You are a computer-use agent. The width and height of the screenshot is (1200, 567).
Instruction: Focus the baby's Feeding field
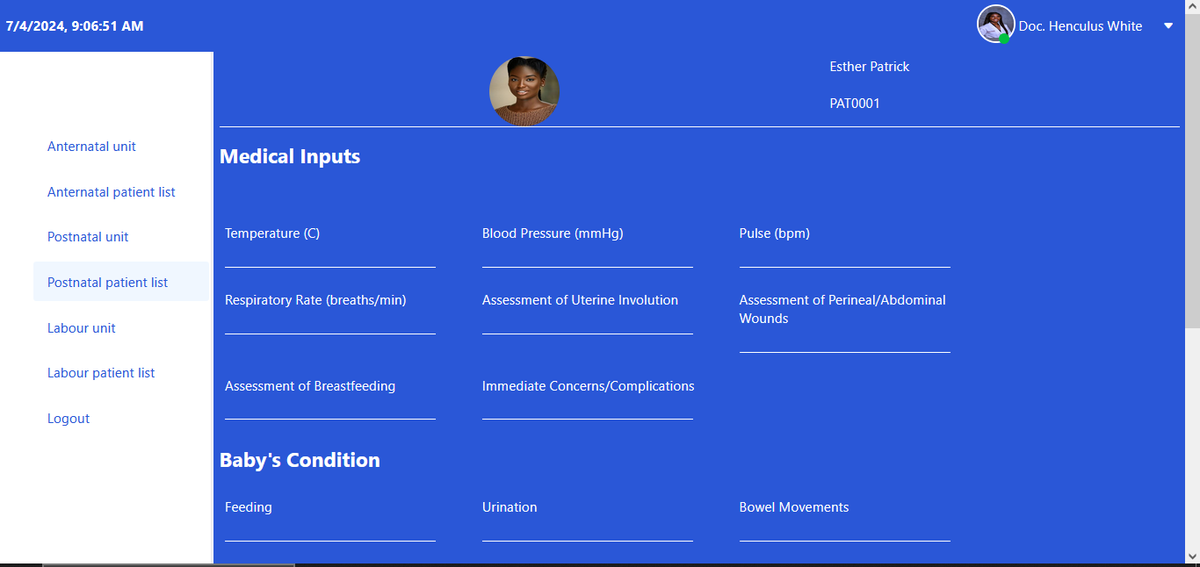click(330, 530)
